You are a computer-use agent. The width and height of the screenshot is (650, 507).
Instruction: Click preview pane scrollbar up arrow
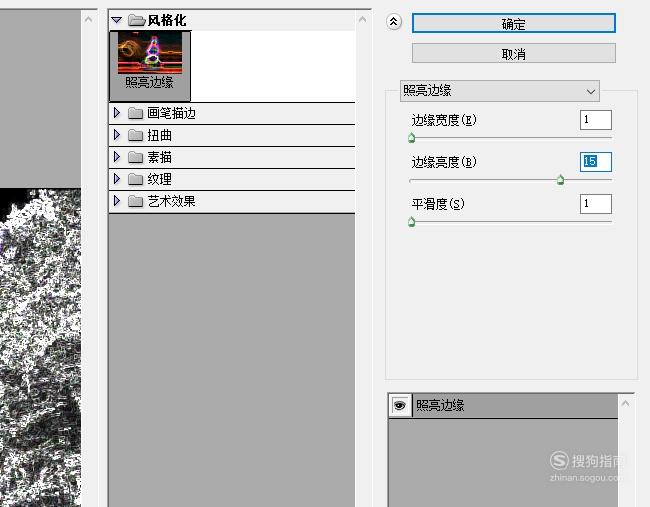(x=88, y=19)
